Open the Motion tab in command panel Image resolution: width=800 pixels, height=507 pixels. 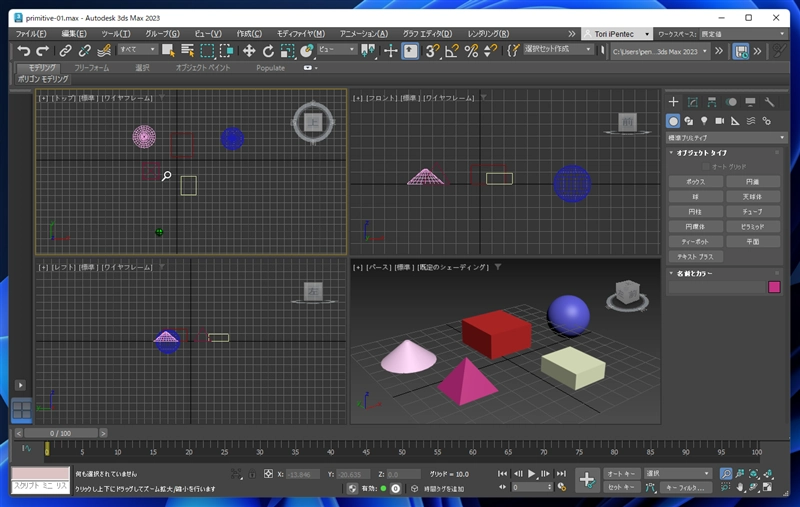(731, 102)
